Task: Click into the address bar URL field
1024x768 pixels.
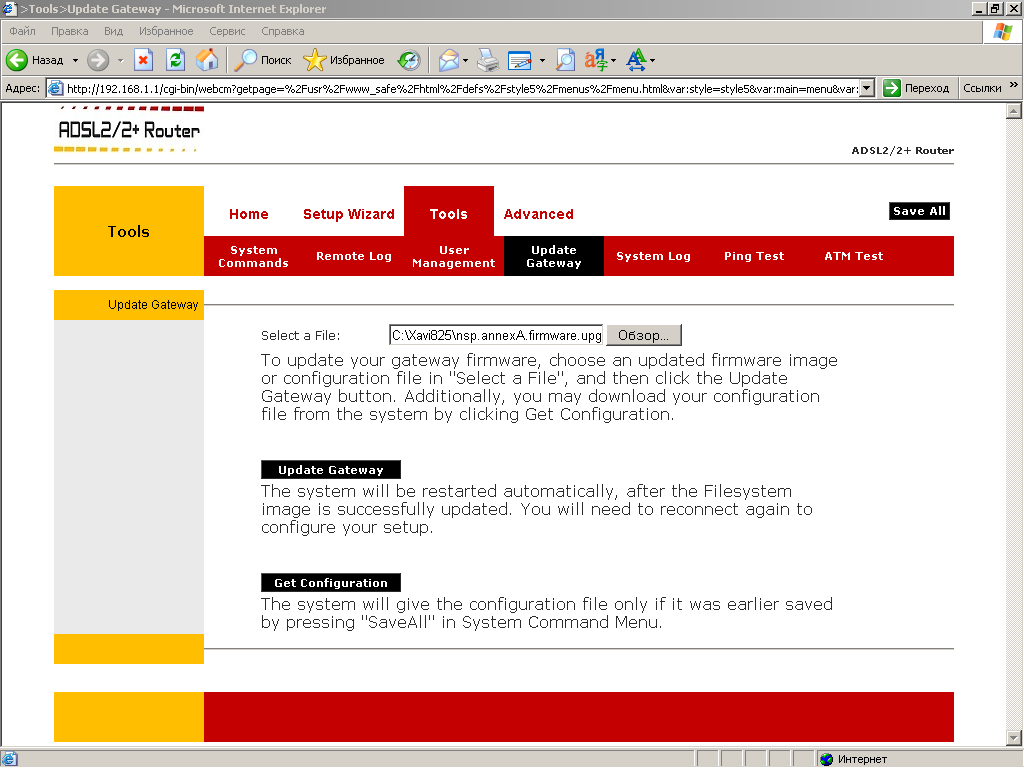Action: click(462, 88)
